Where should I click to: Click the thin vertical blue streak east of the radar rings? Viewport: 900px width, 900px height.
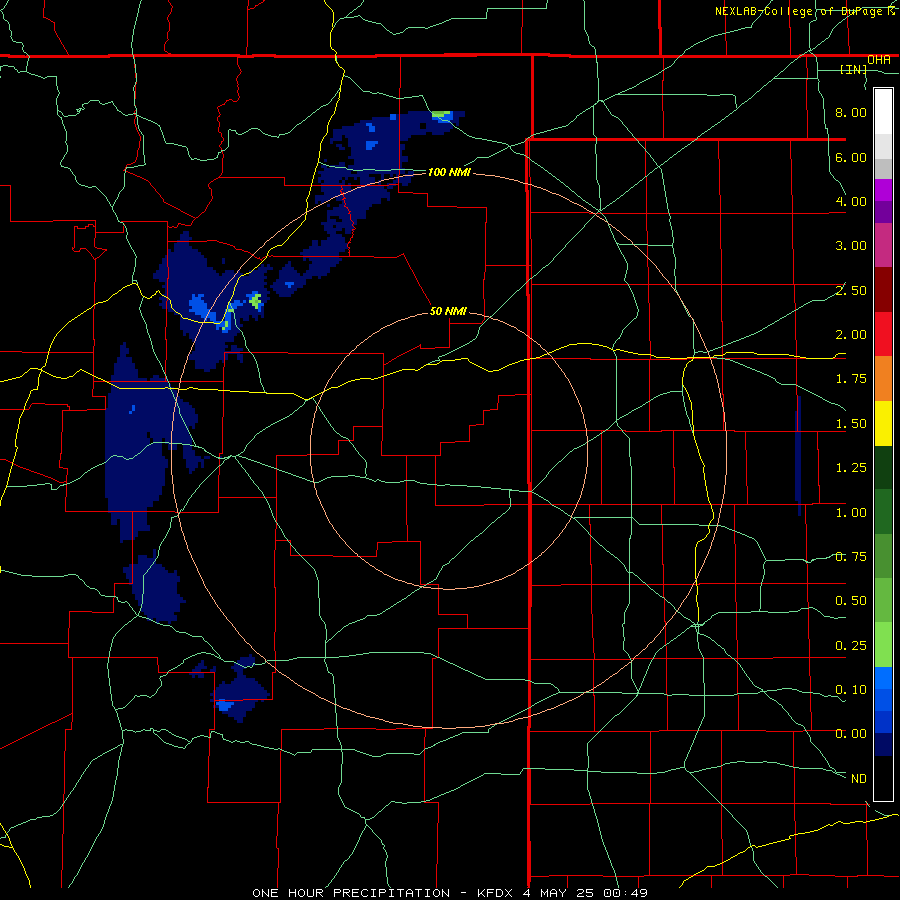coord(798,455)
